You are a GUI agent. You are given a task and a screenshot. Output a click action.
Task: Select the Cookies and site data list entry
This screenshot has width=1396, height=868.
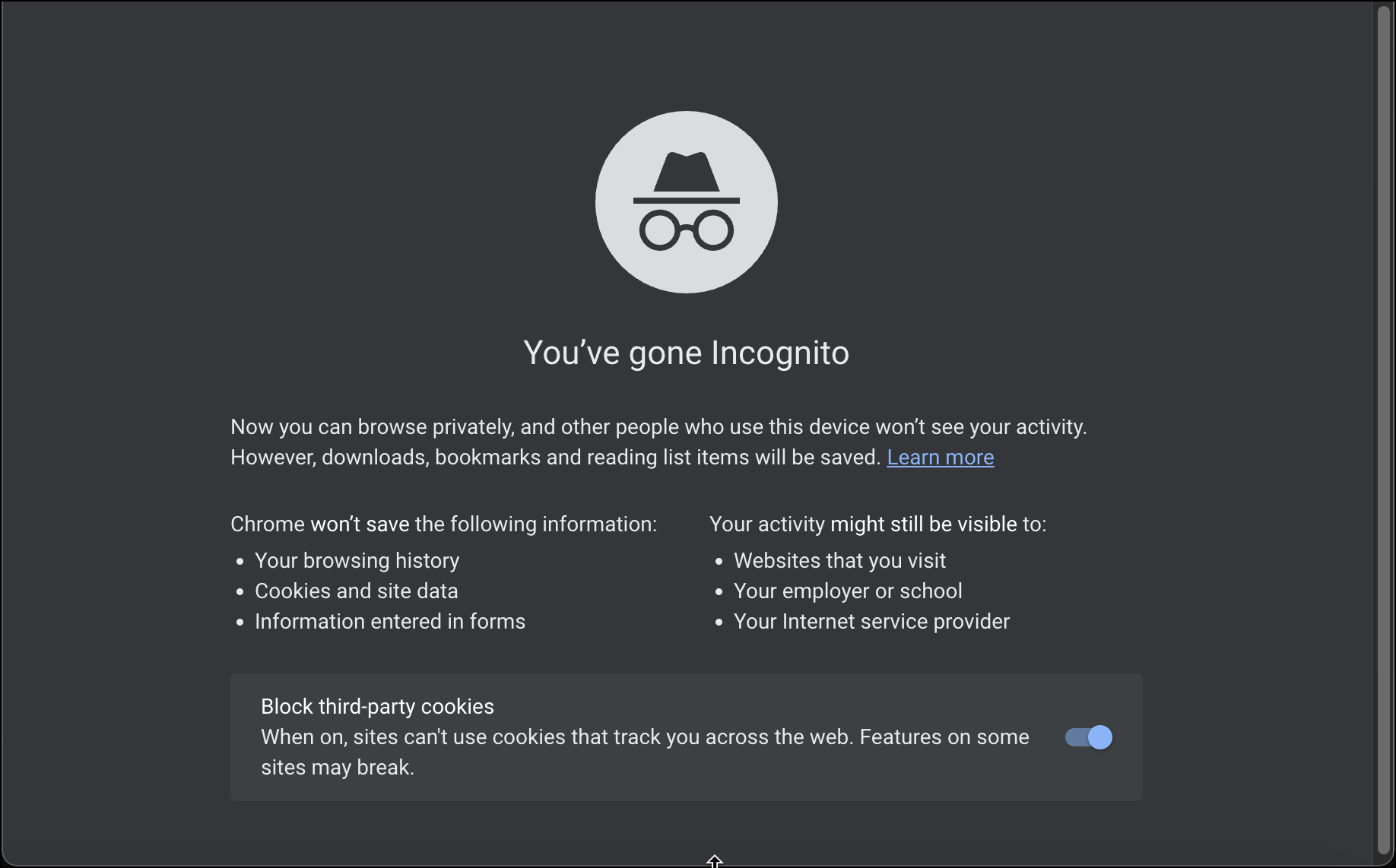point(357,591)
